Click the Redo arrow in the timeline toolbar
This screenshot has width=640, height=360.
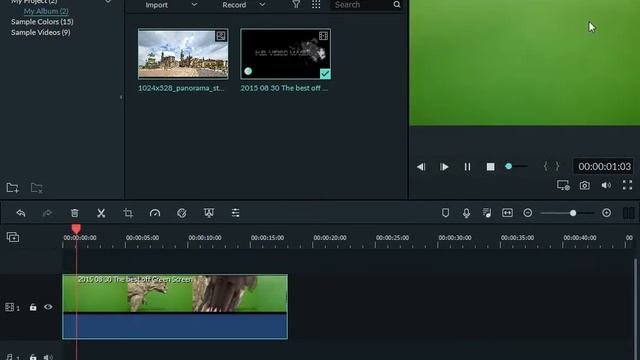coord(47,213)
